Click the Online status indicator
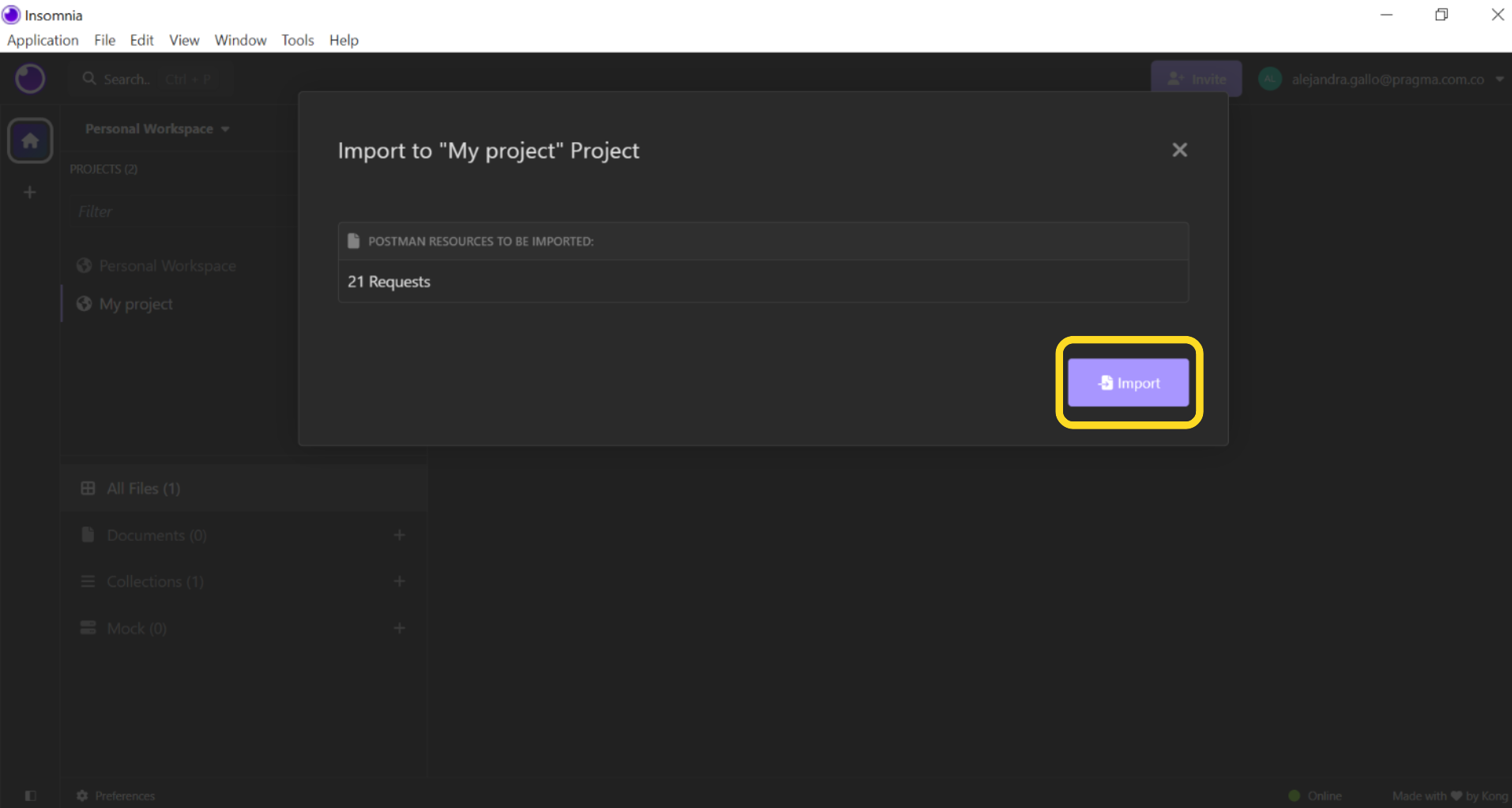The width and height of the screenshot is (1512, 808). coord(1315,796)
